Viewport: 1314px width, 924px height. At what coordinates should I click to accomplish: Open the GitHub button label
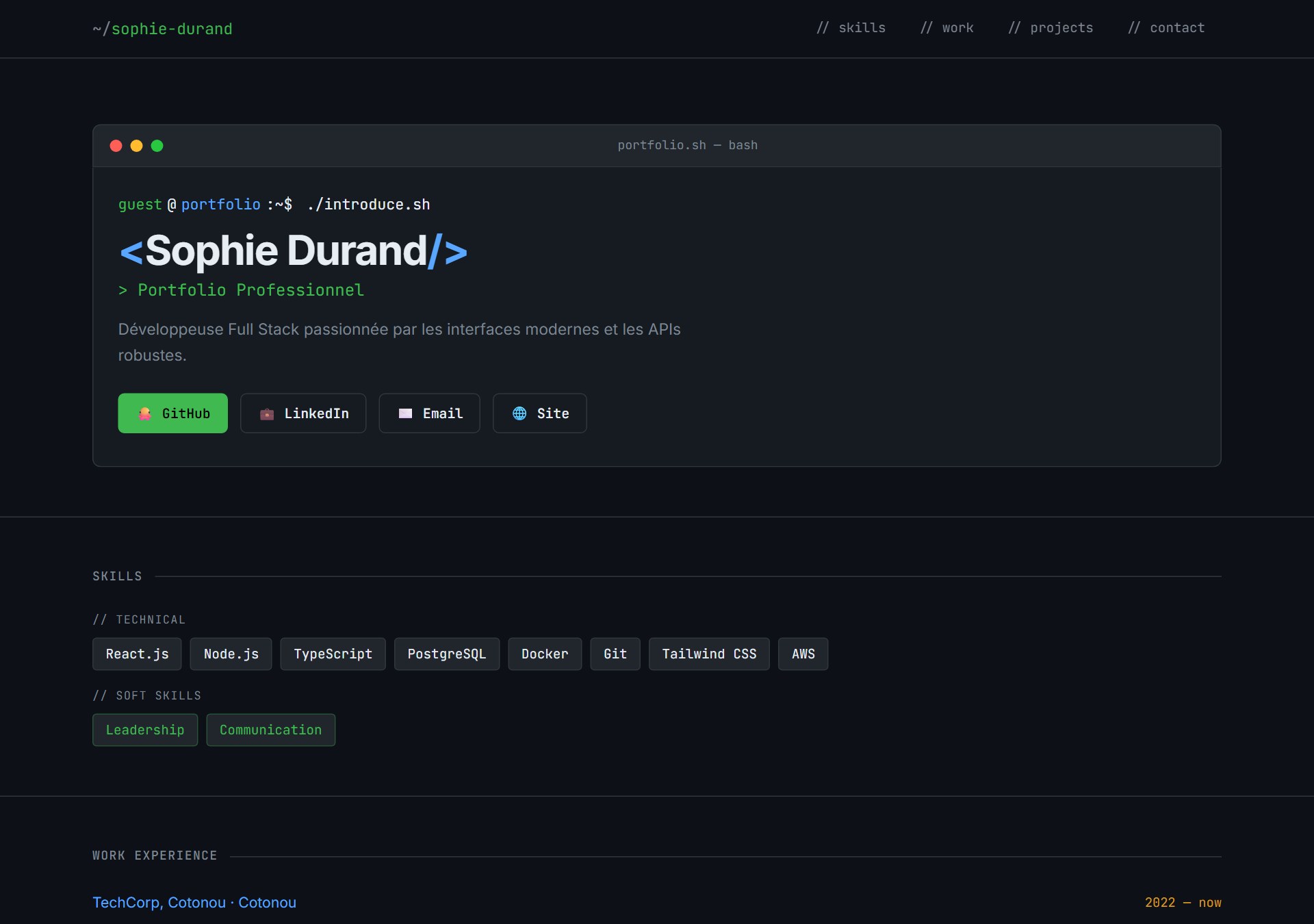click(185, 413)
